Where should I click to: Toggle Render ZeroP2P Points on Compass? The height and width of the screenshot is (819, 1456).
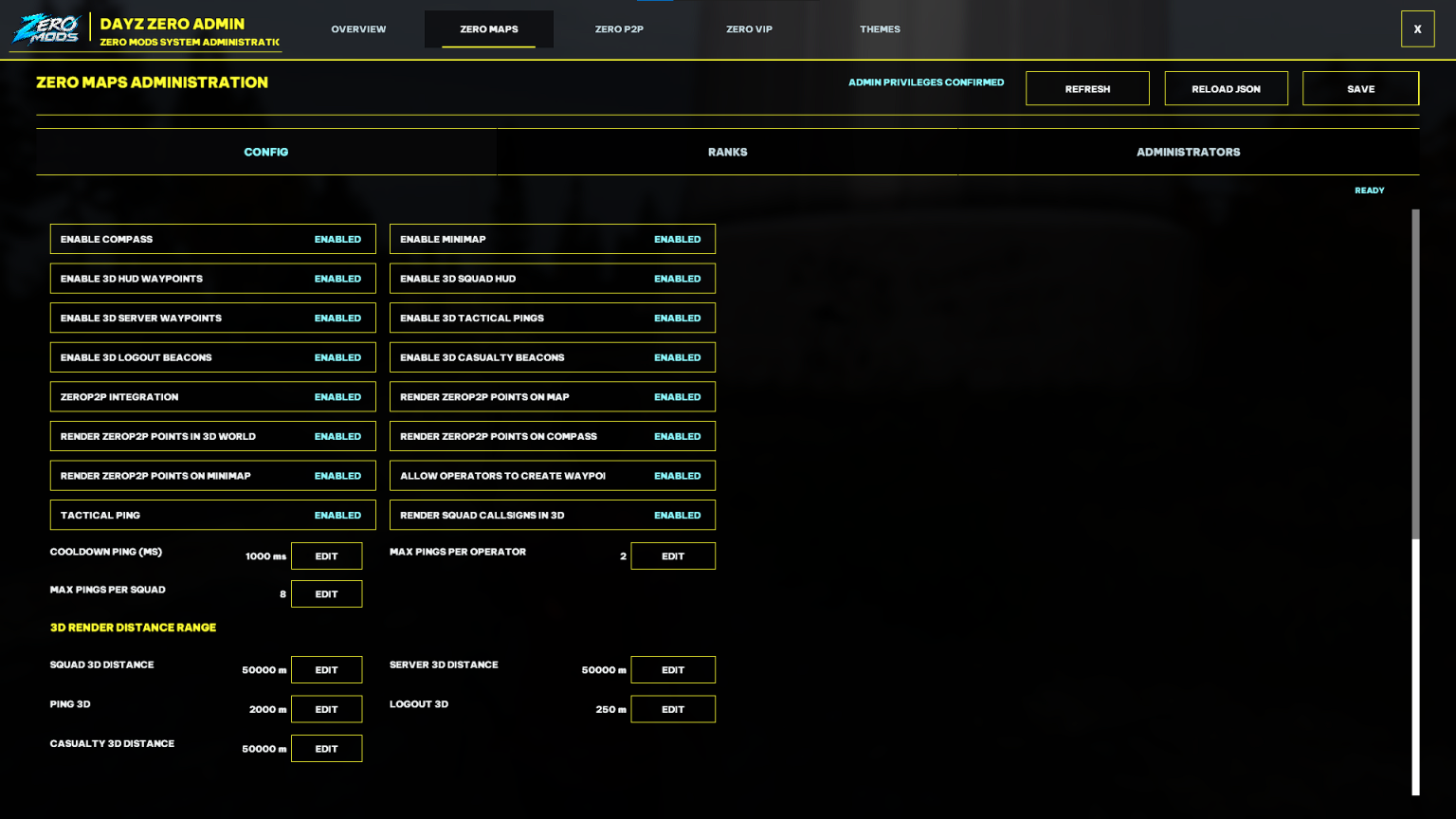coord(553,437)
